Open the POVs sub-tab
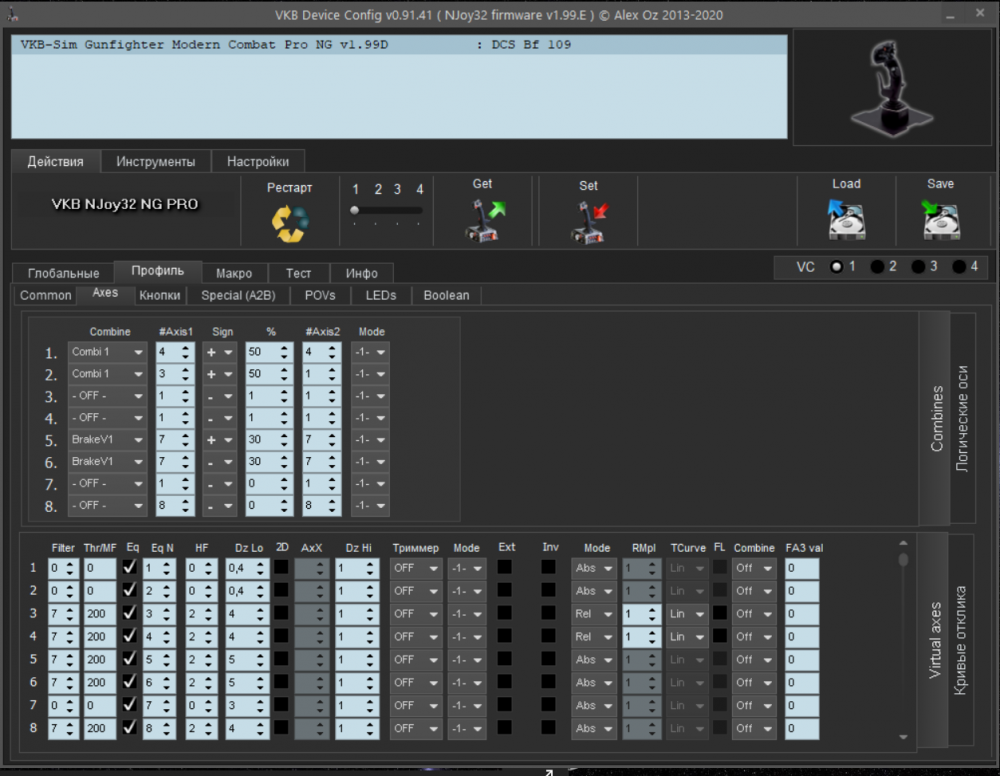Screen dimensions: 1000x776 pyautogui.click(x=320, y=295)
